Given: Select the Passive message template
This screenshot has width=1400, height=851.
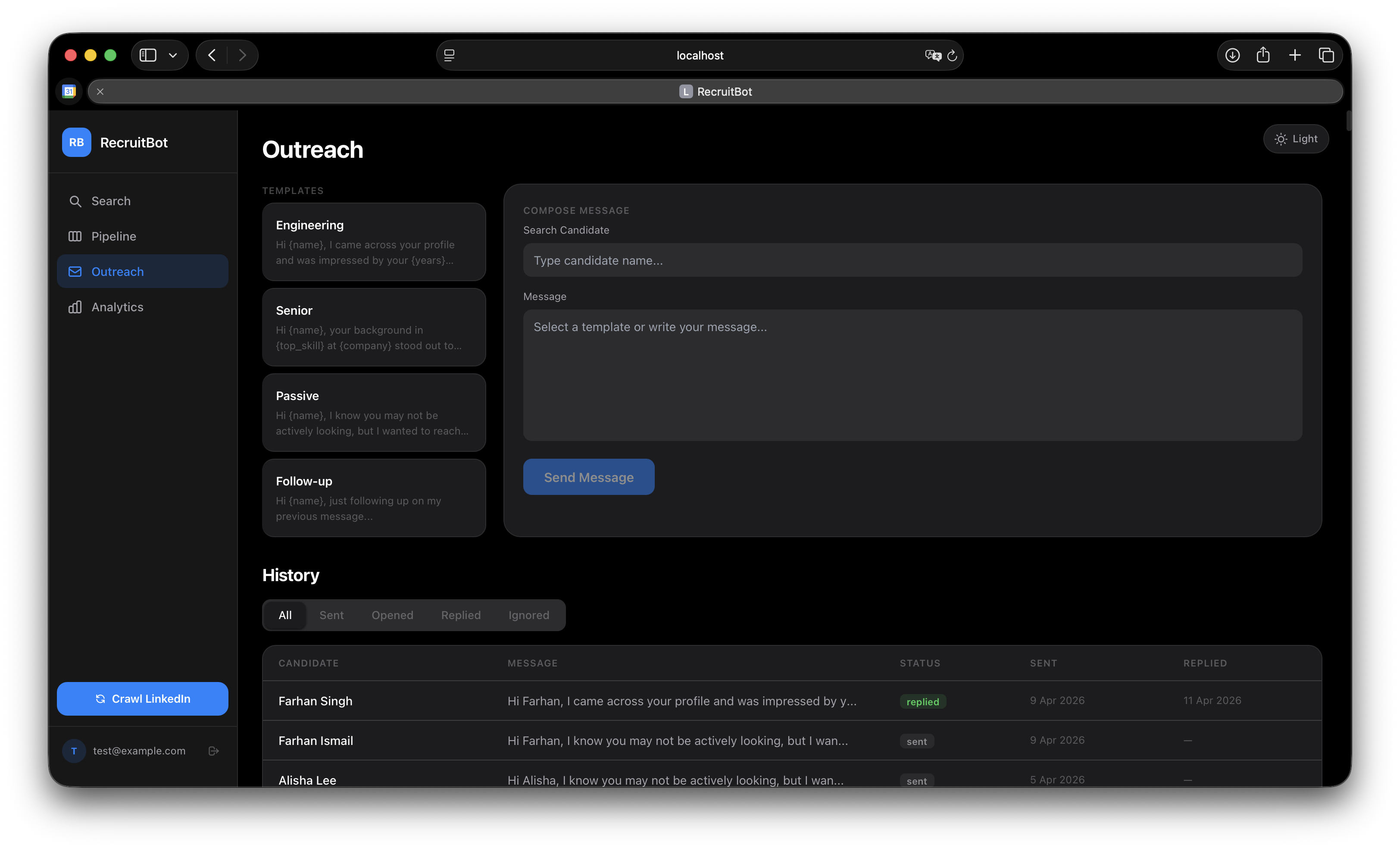Looking at the screenshot, I should [374, 413].
